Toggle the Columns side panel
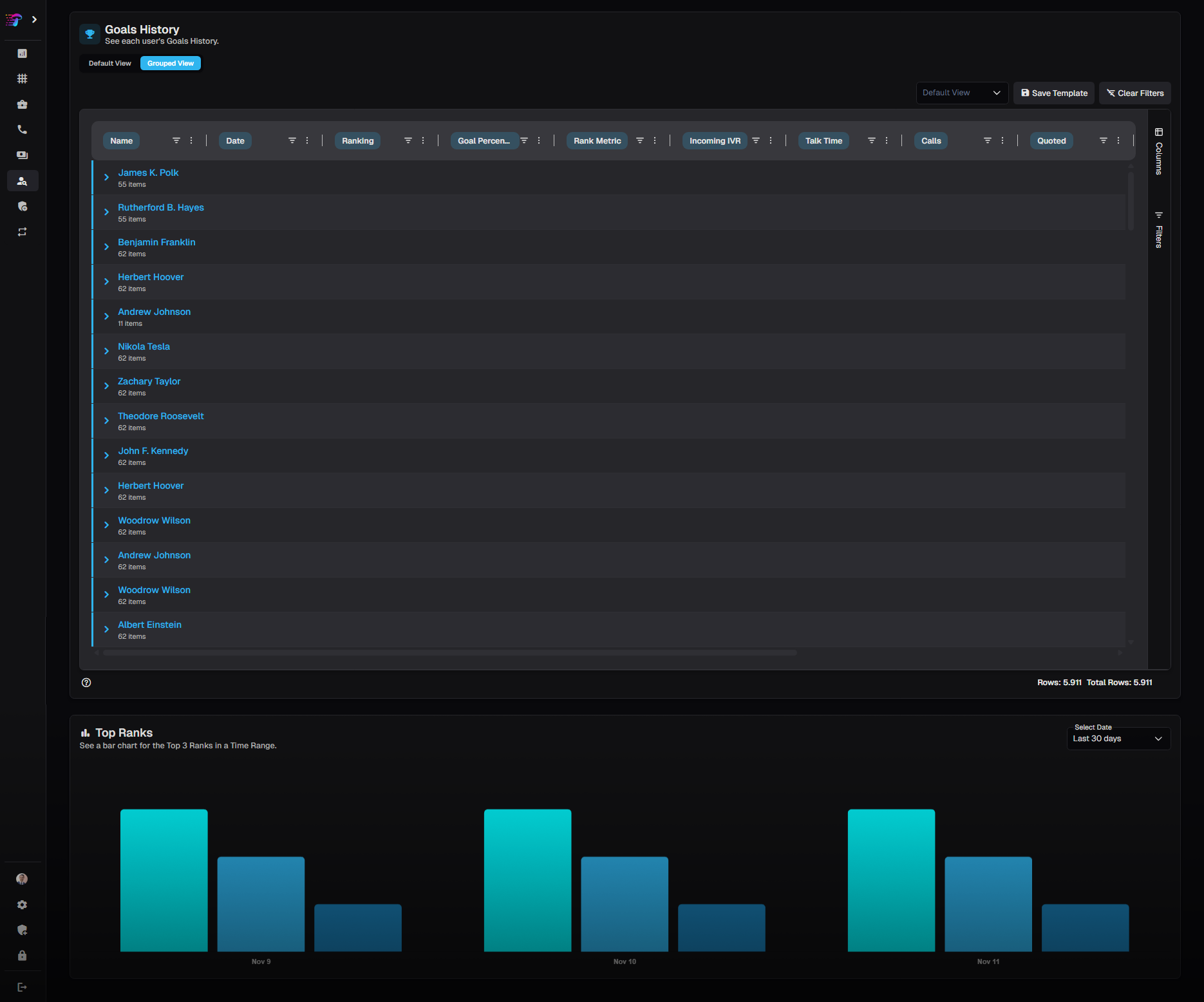 pyautogui.click(x=1159, y=152)
